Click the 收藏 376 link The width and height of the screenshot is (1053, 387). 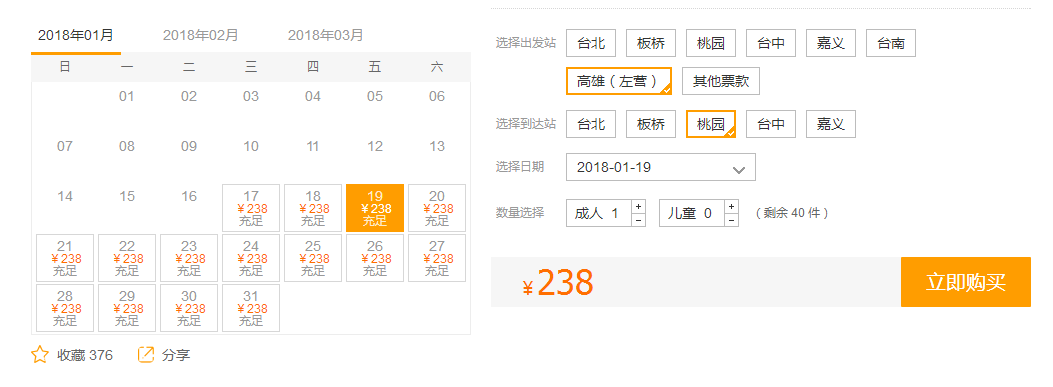[85, 355]
